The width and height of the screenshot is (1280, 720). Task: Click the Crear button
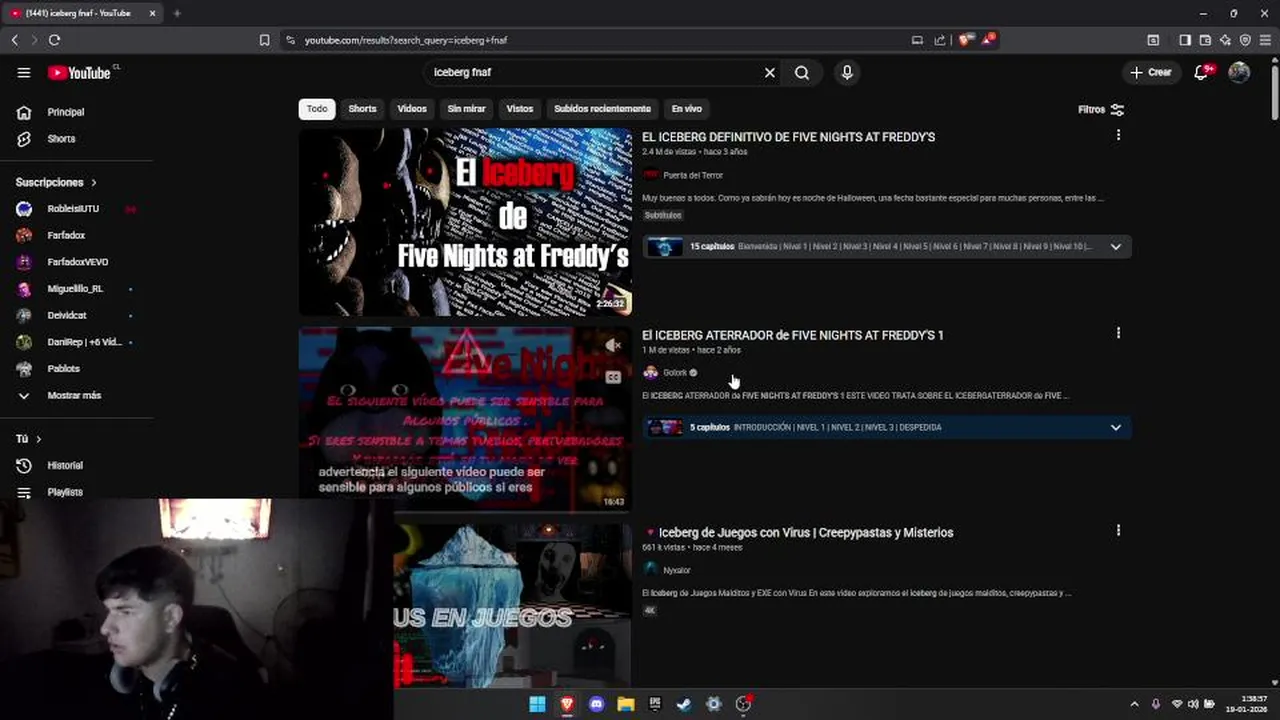pos(1151,72)
